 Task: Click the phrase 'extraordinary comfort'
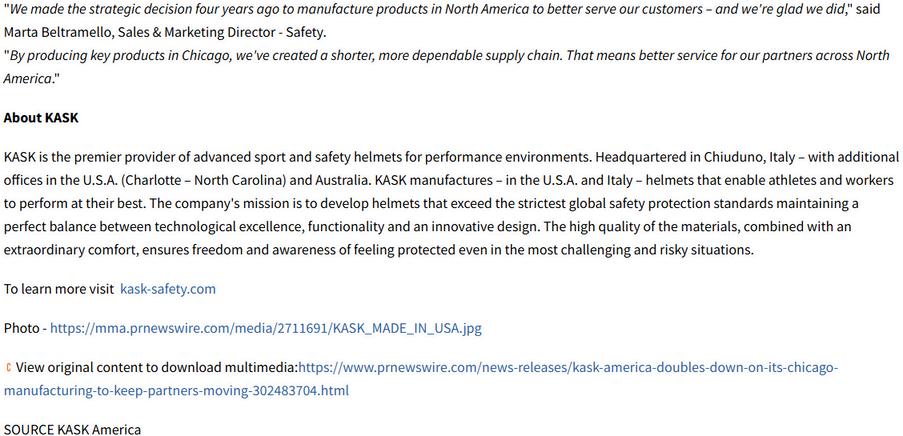tap(71, 250)
